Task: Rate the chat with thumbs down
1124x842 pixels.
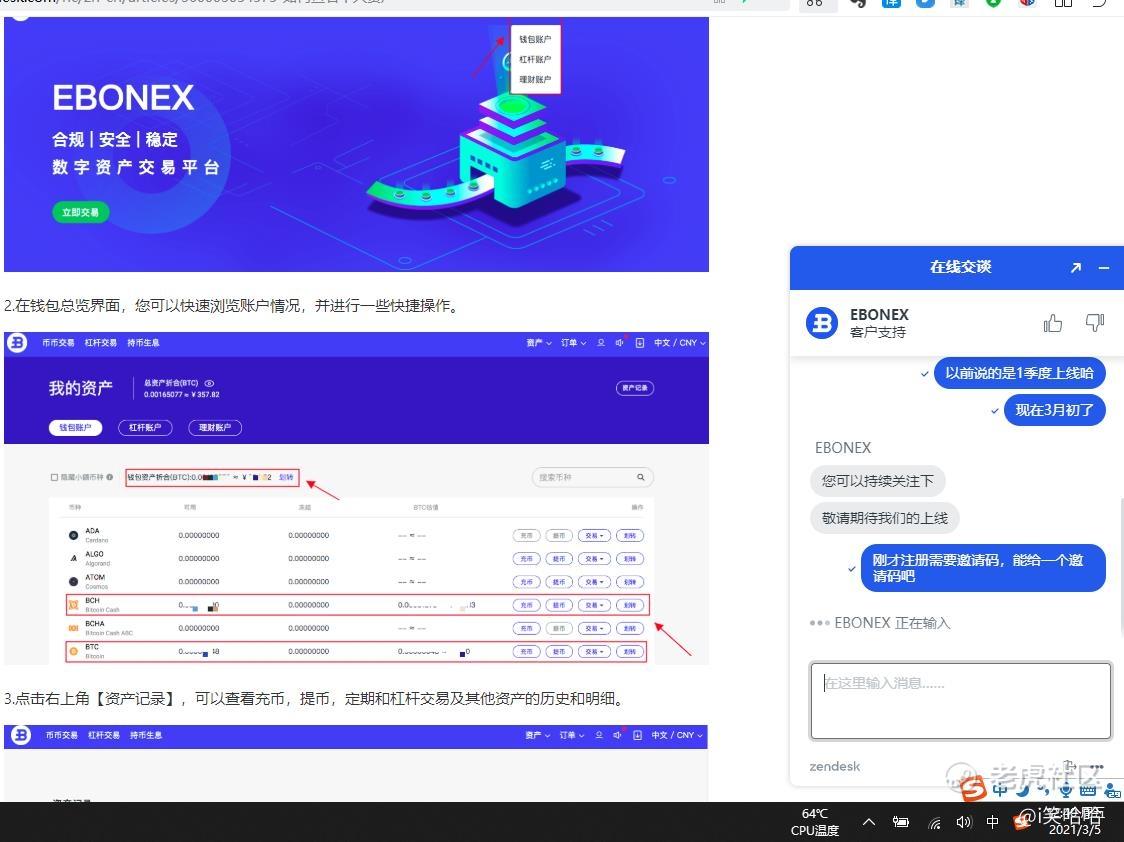Action: coord(1095,323)
